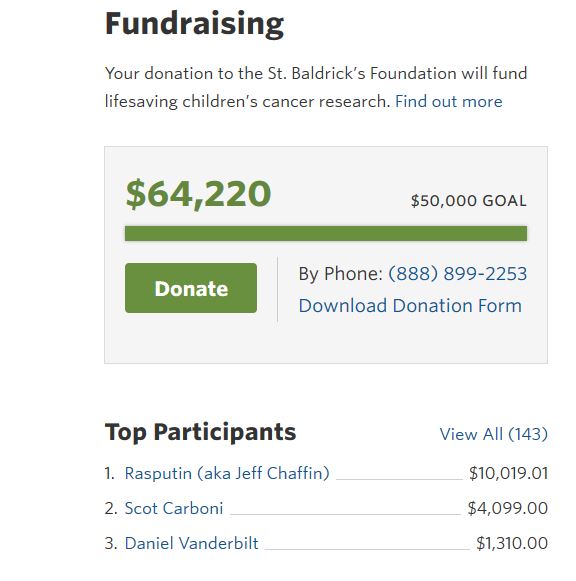Click the green fundraising progress bar
This screenshot has width=576, height=581.
pos(326,233)
